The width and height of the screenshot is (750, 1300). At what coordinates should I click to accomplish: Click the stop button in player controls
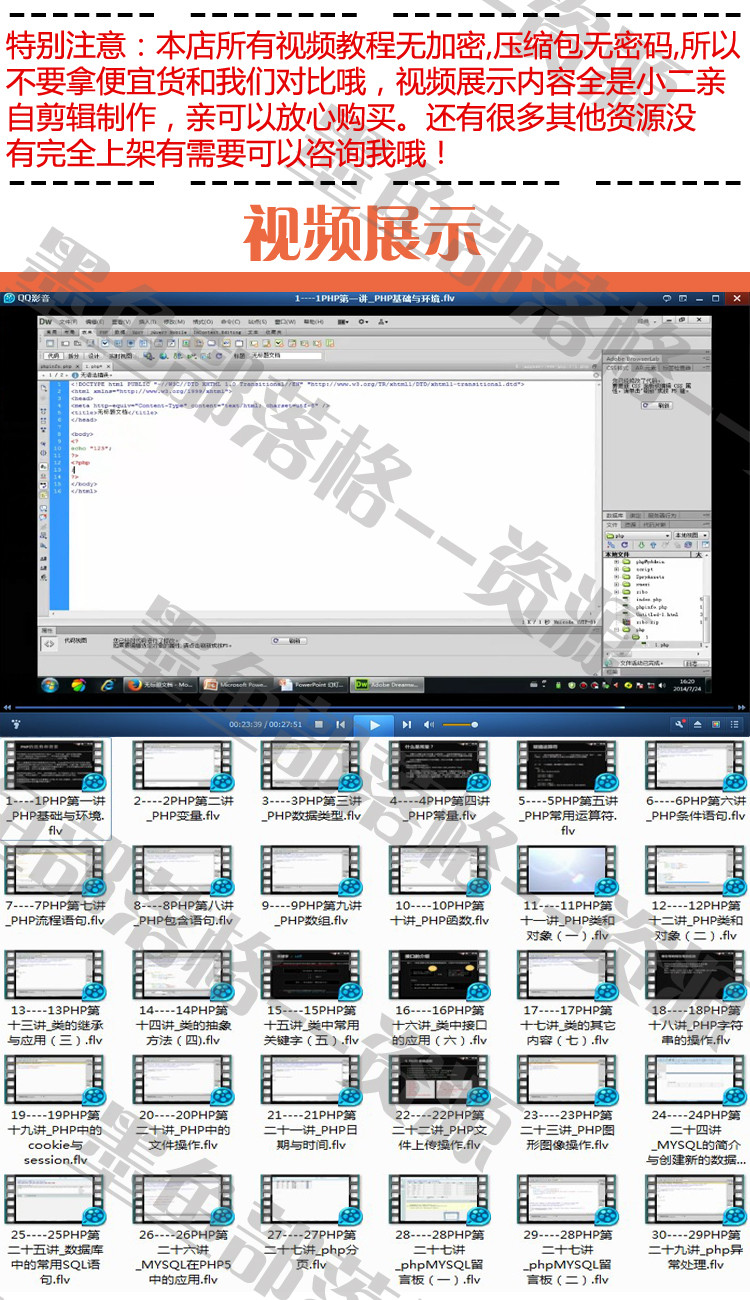(319, 724)
